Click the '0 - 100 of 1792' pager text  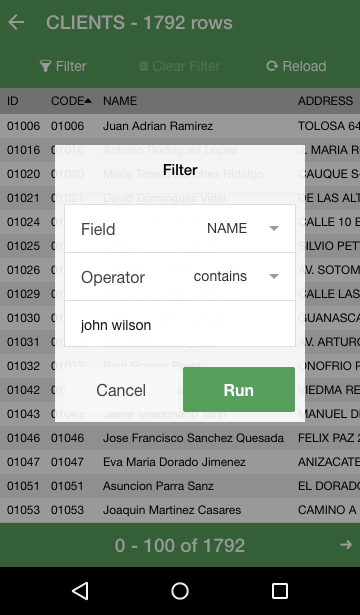pyautogui.click(x=180, y=545)
